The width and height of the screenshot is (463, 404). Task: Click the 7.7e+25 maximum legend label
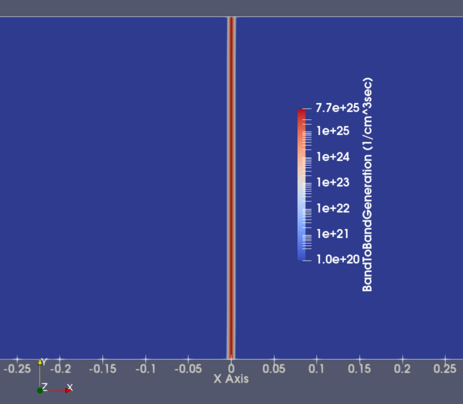(337, 108)
